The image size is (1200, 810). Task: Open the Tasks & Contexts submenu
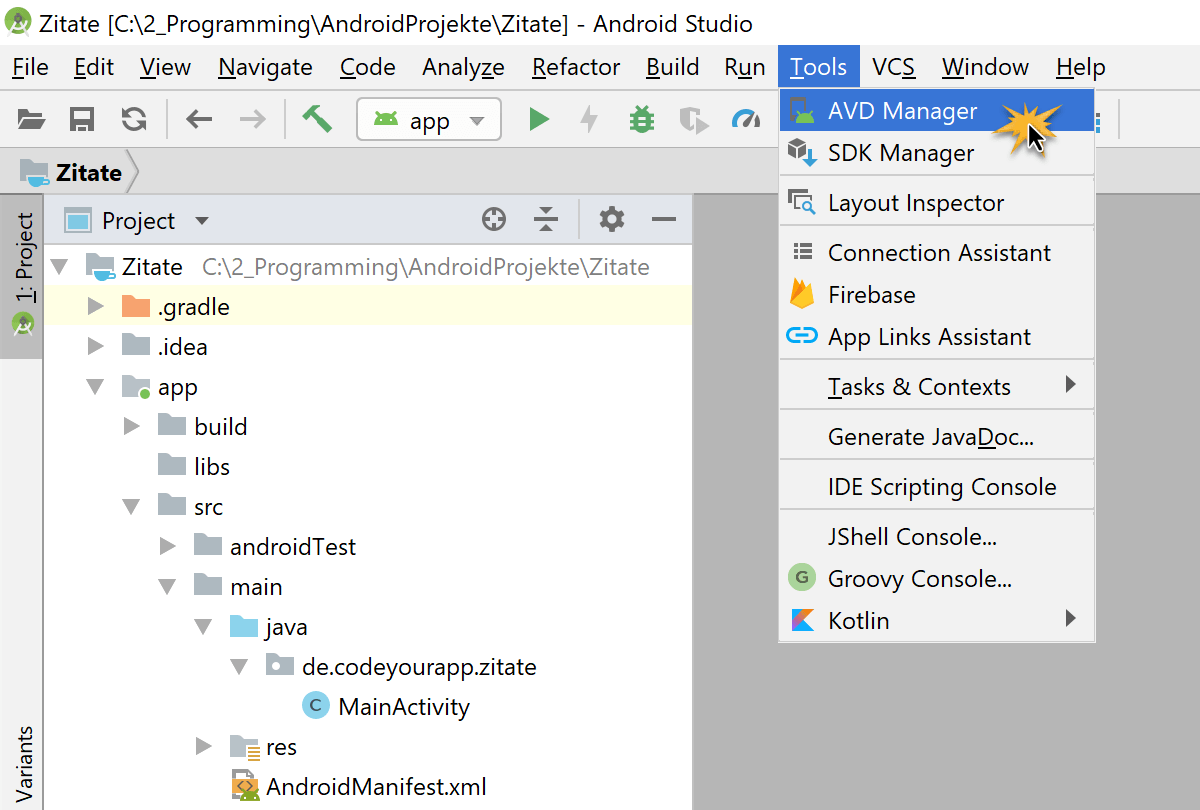pos(937,387)
